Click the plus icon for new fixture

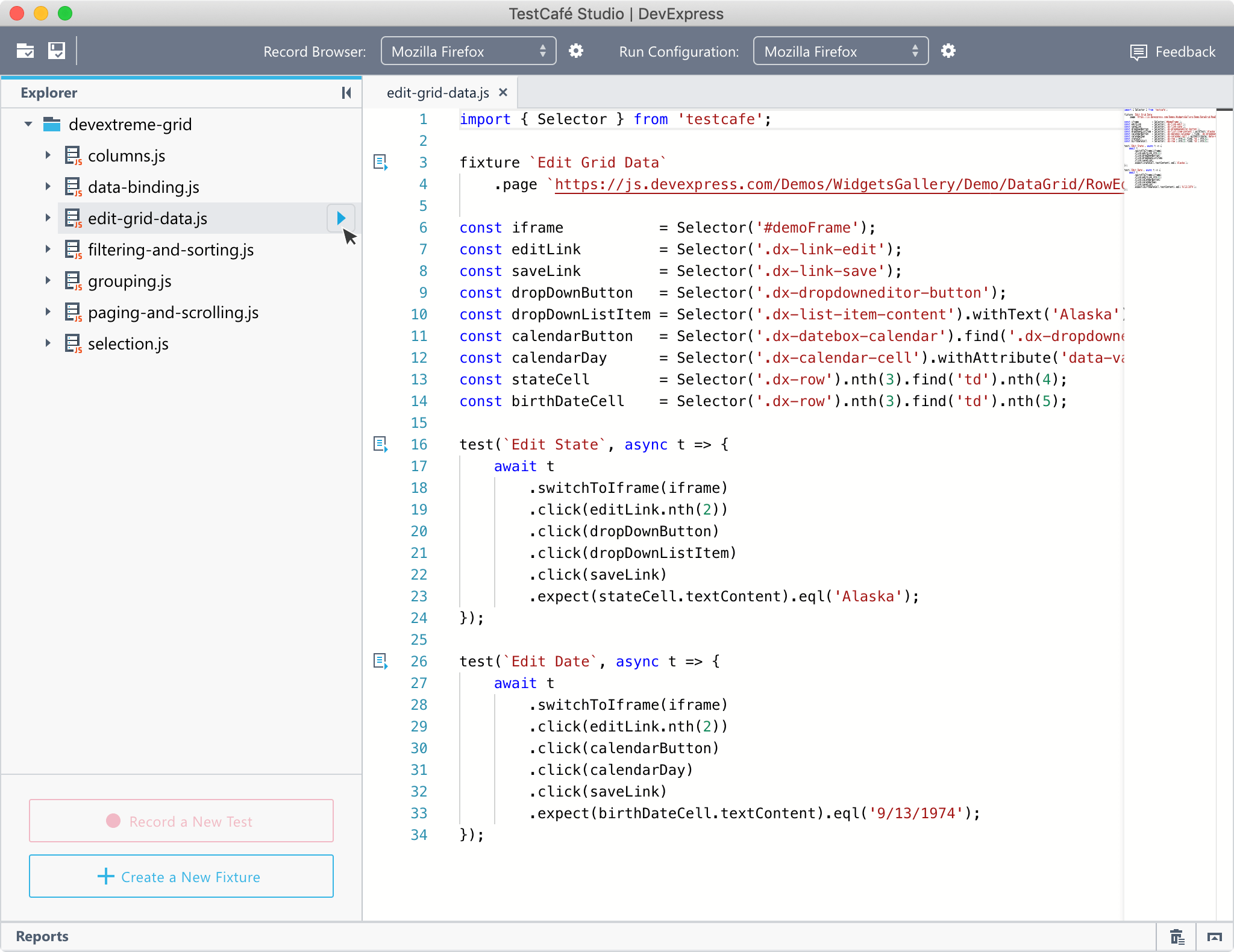coord(106,876)
